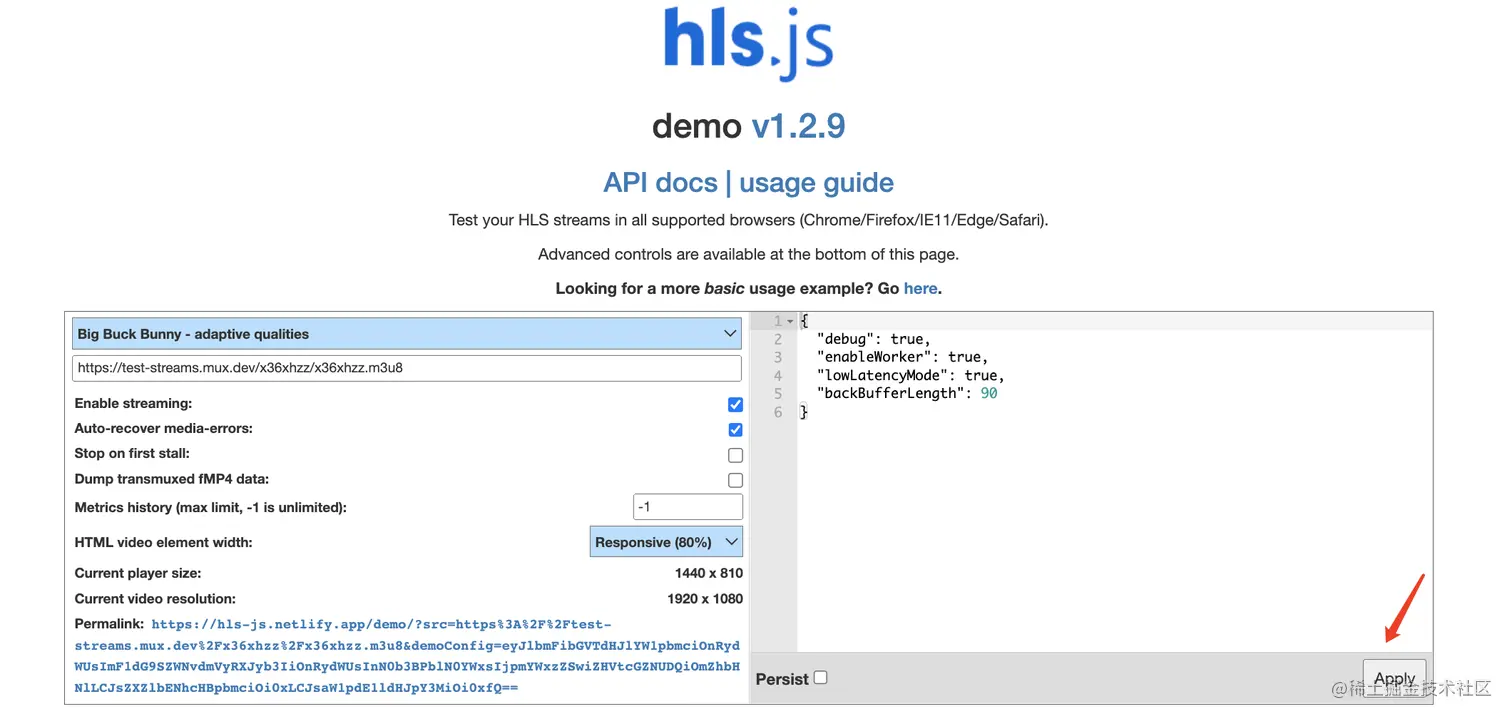The height and width of the screenshot is (719, 1512).
Task: Open the usage guide link
Action: coord(816,183)
